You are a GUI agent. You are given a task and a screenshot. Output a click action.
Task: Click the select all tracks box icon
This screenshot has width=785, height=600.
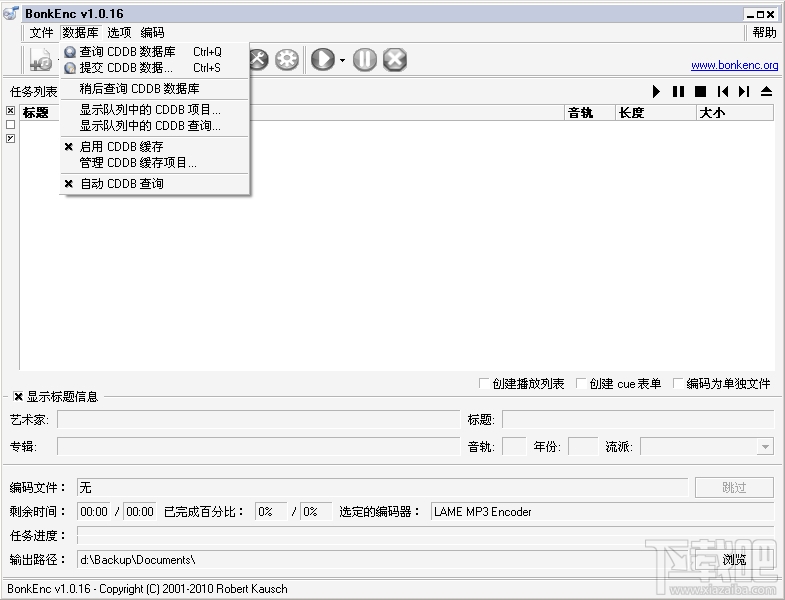[11, 110]
